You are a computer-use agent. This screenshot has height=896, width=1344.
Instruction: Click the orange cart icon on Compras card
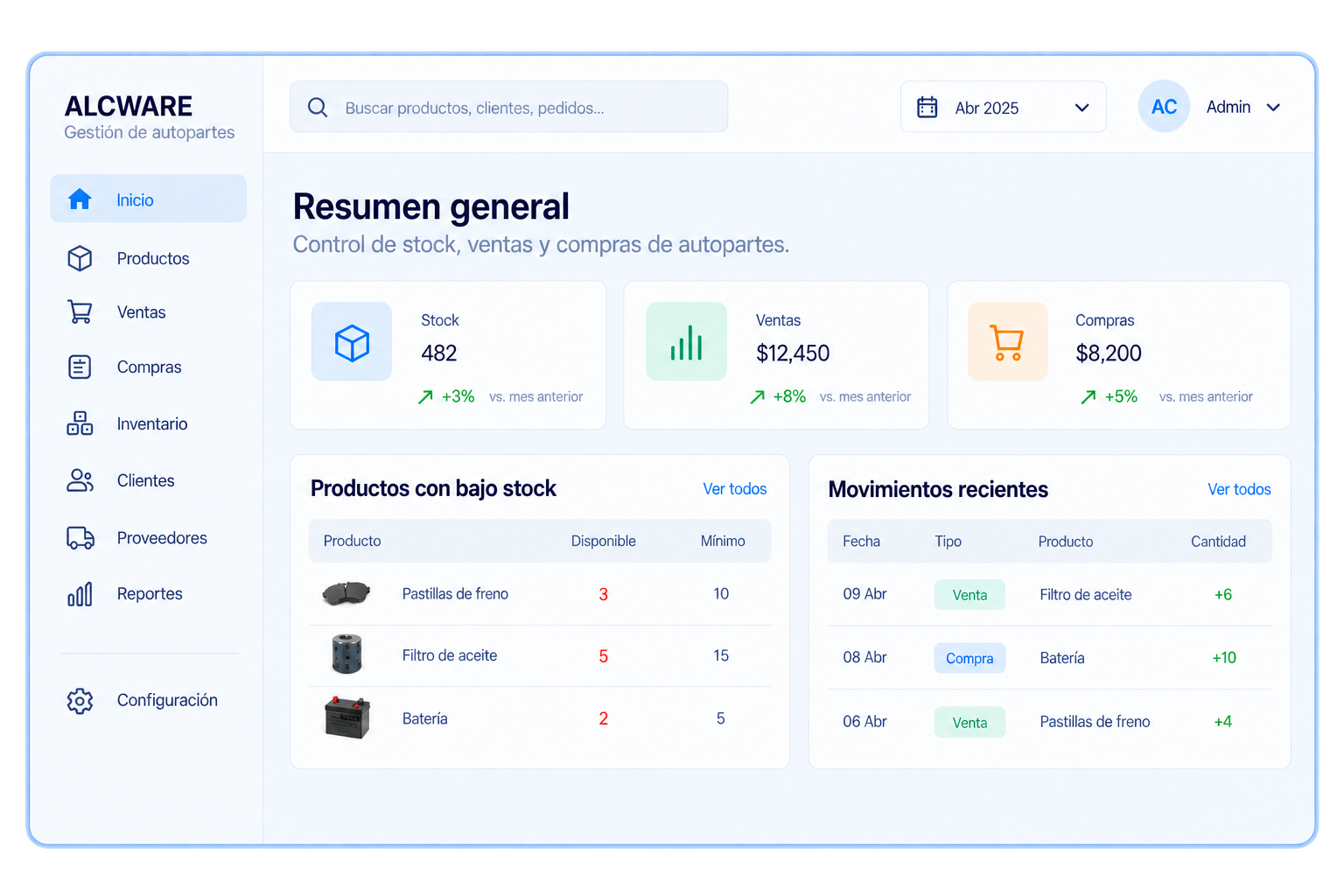tap(1007, 342)
